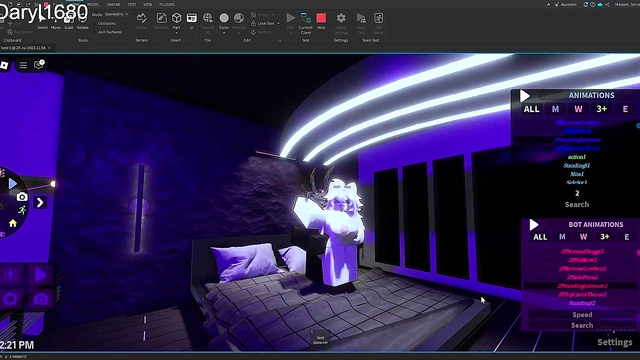Start a Team Test
Image resolution: width=640 pixels, height=360 pixels.
361,23
